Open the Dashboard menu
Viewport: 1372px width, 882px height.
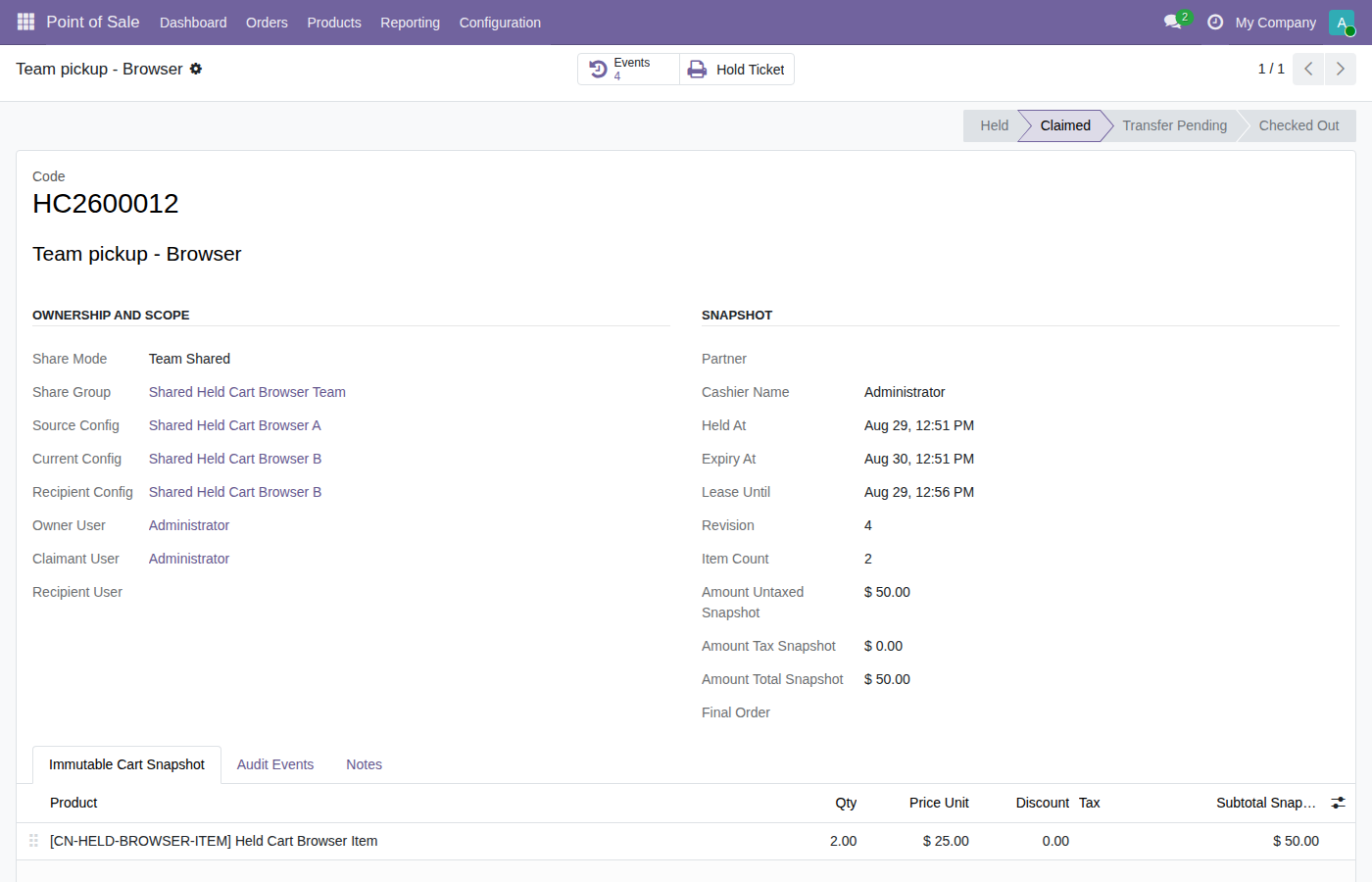point(193,22)
